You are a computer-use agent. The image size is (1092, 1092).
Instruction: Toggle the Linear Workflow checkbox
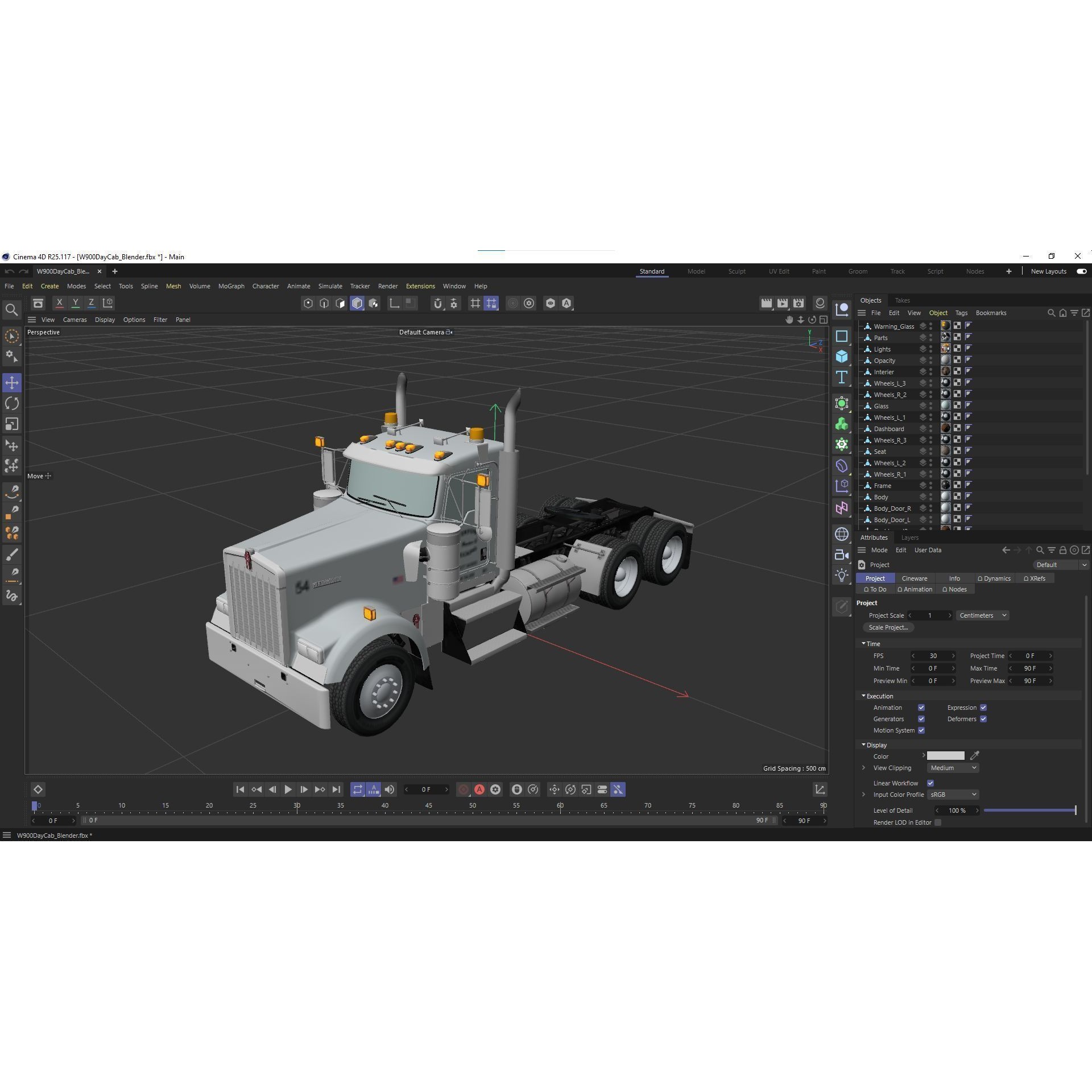pyautogui.click(x=931, y=783)
